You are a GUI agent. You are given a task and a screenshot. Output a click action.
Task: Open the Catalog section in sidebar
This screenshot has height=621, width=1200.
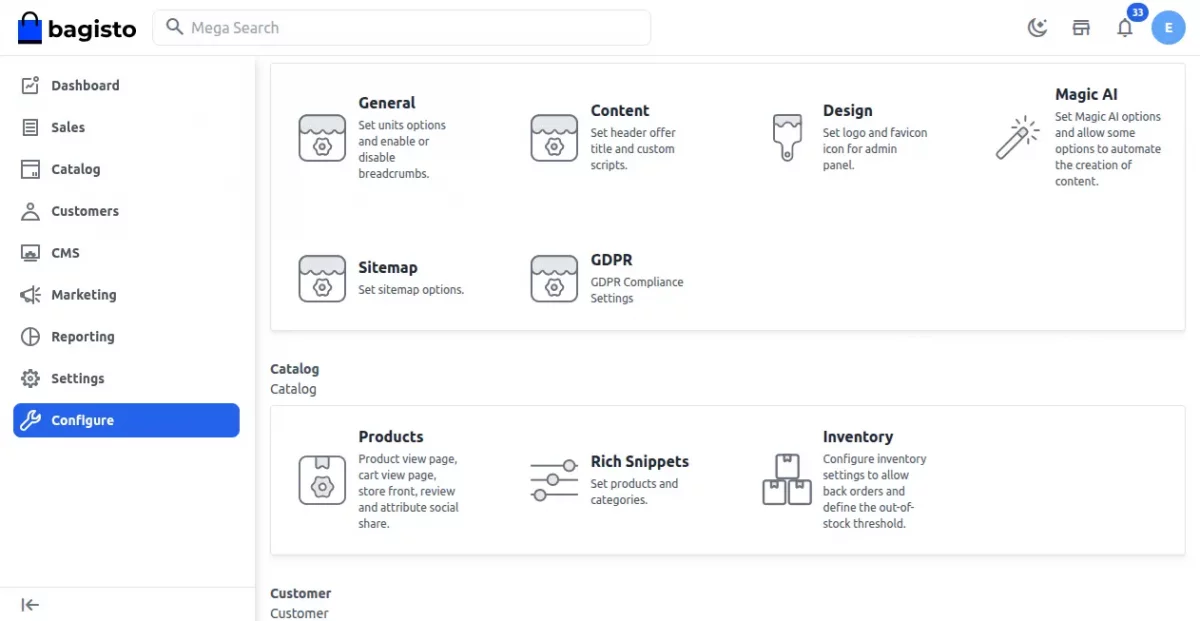tap(75, 169)
